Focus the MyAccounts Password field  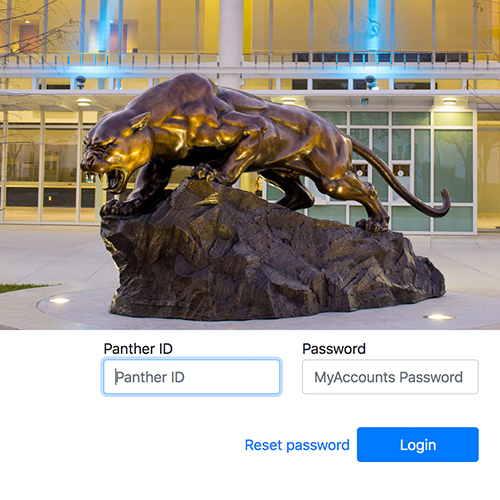point(390,377)
